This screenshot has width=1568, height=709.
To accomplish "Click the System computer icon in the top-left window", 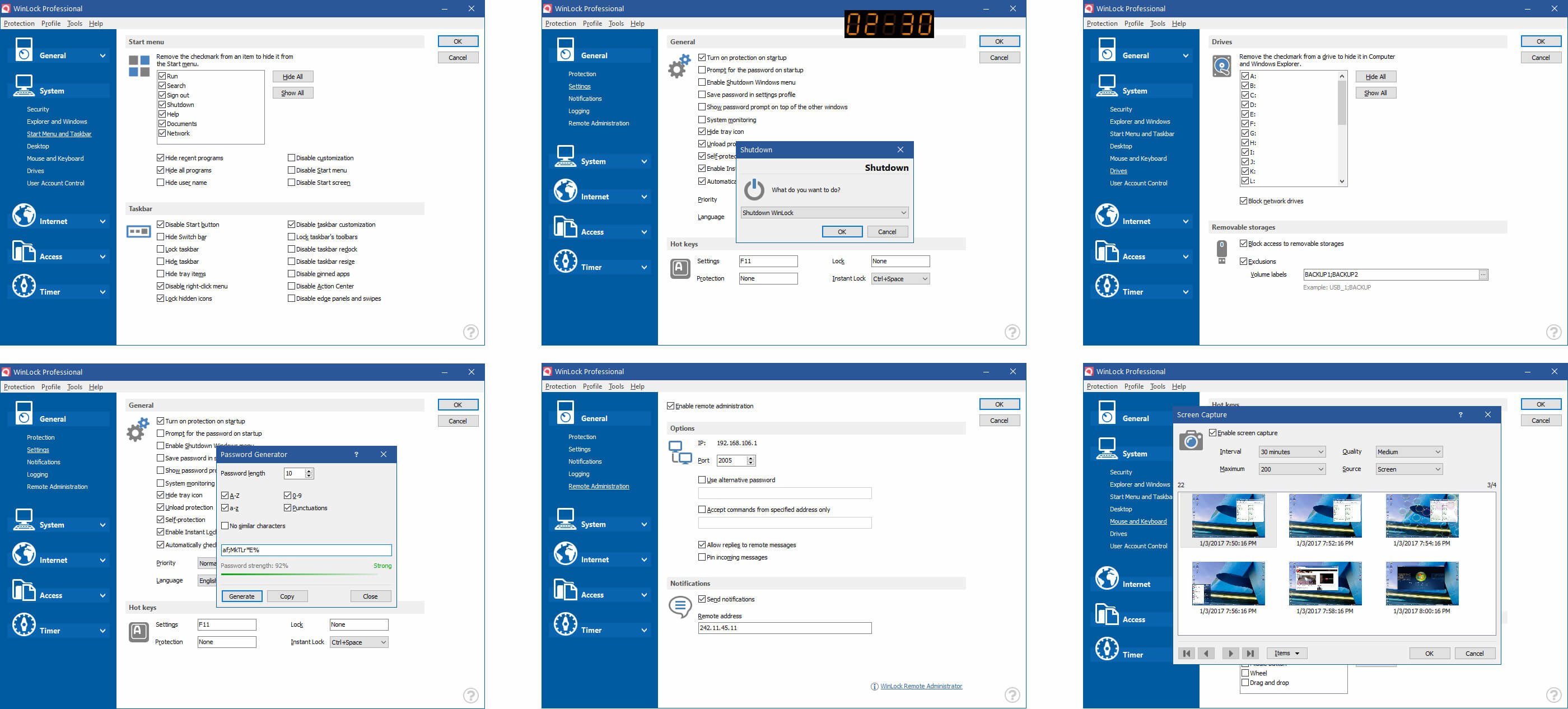I will [24, 85].
